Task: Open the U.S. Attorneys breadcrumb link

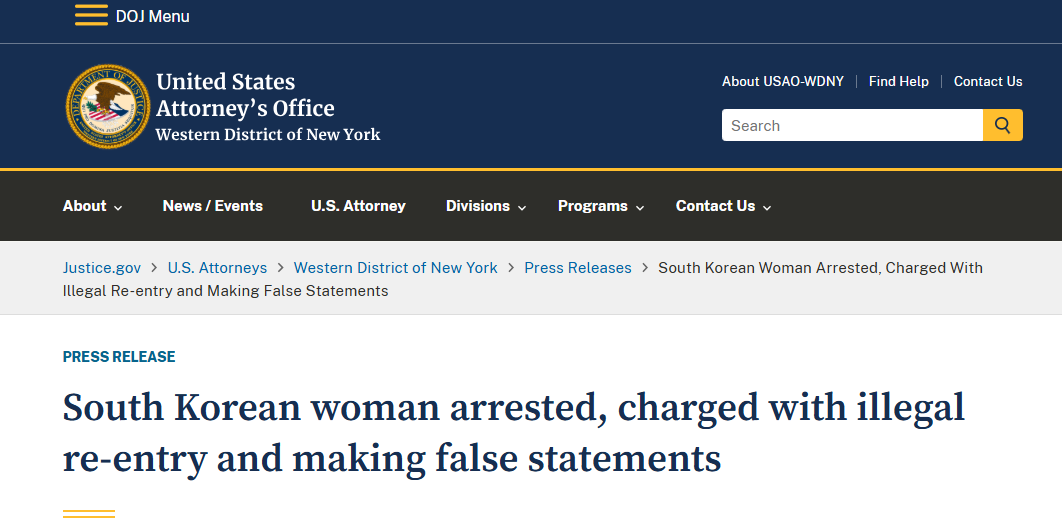Action: click(x=217, y=268)
